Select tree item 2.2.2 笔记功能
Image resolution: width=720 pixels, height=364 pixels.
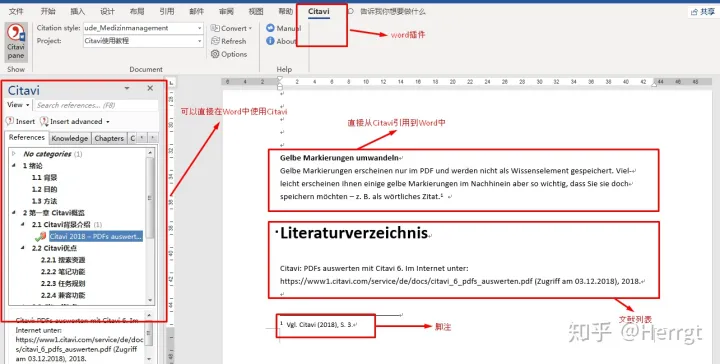(63, 272)
